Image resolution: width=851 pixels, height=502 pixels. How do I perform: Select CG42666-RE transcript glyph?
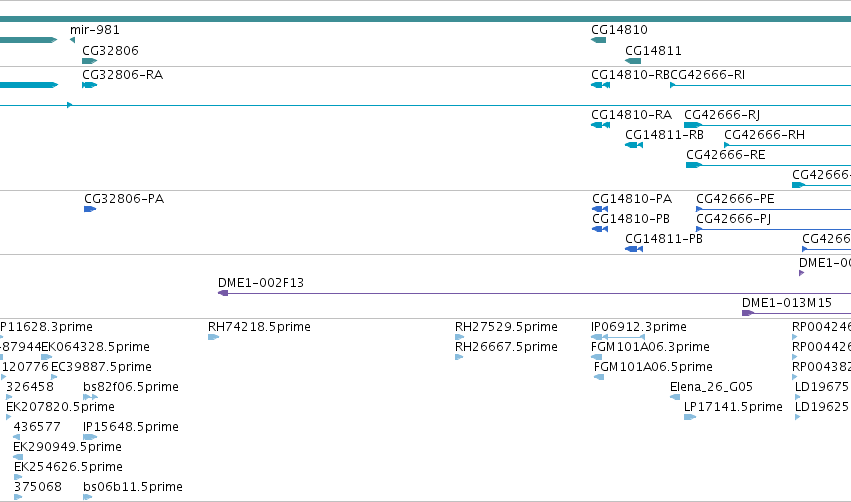coord(769,165)
